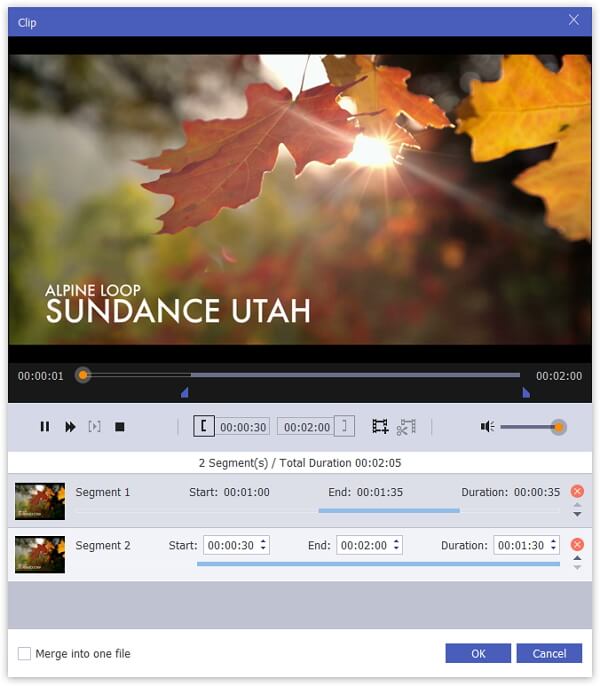Click the left blue clip start marker

[185, 392]
